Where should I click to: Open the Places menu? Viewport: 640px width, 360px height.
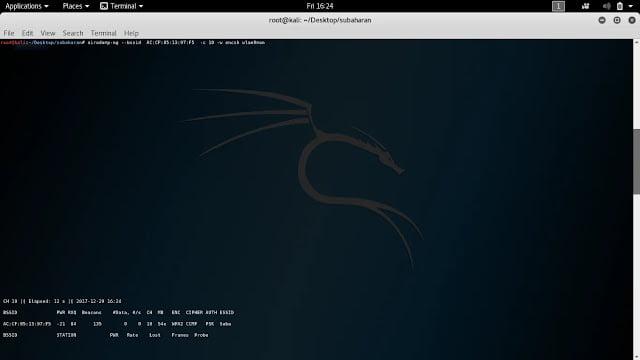point(76,6)
